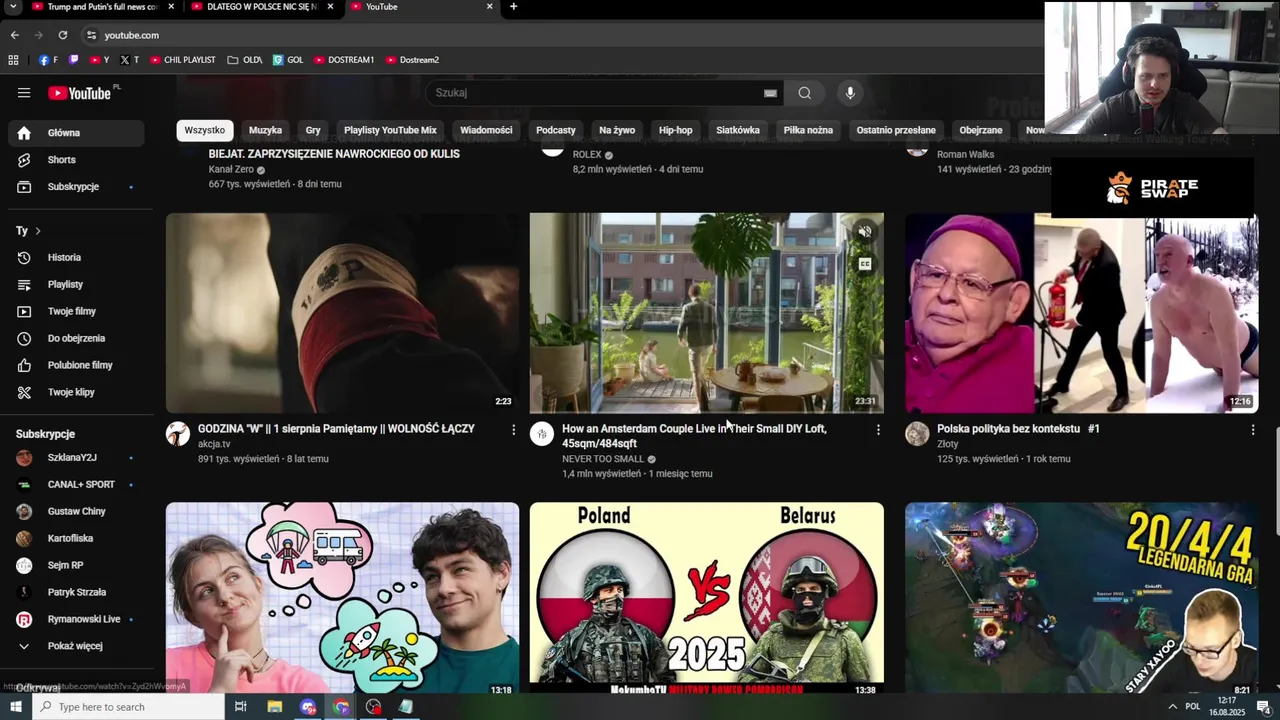The height and width of the screenshot is (720, 1280).
Task: Select the Gry filter chip
Action: click(313, 130)
